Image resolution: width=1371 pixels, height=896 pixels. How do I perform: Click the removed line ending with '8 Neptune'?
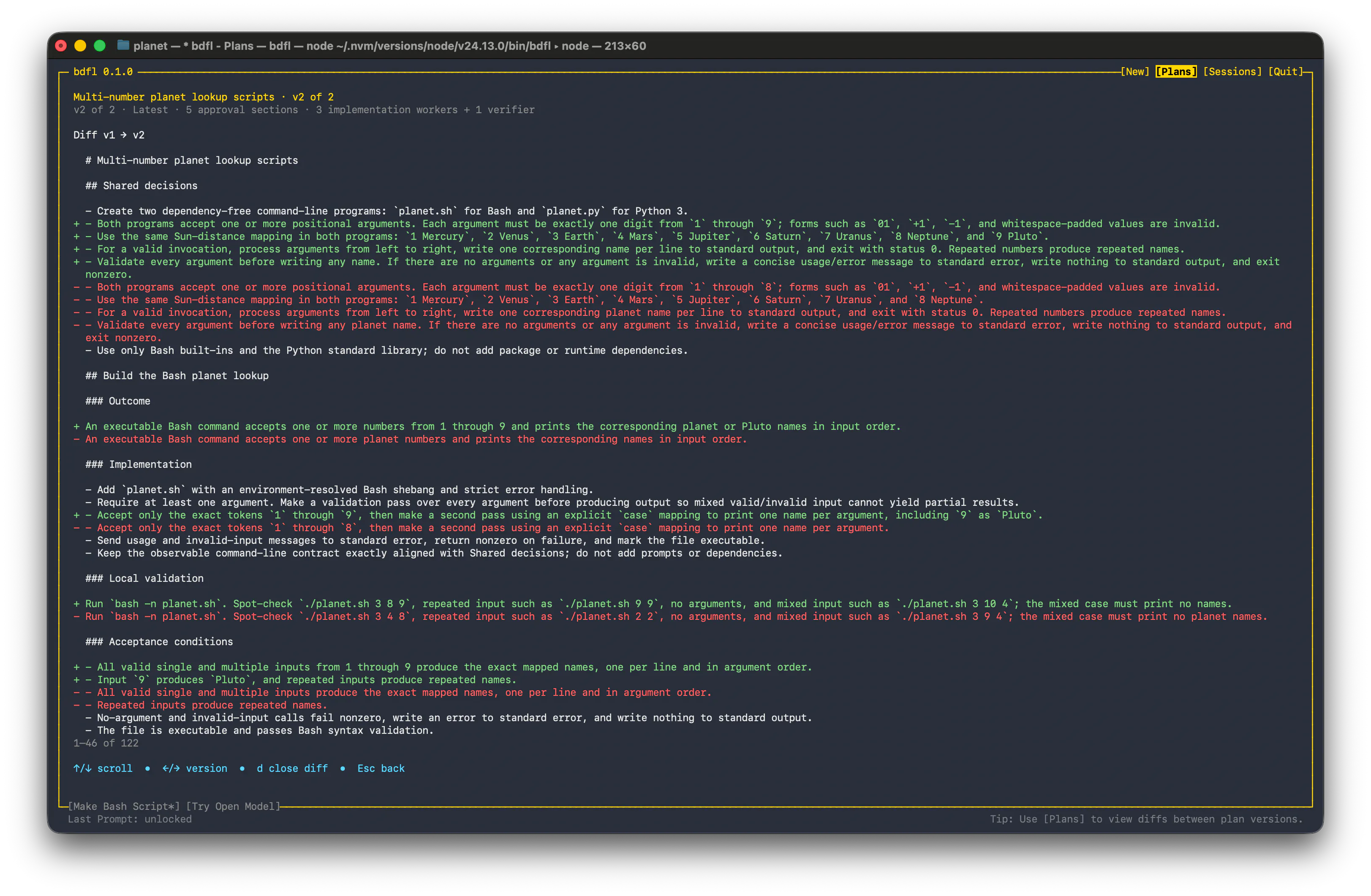[x=528, y=299]
